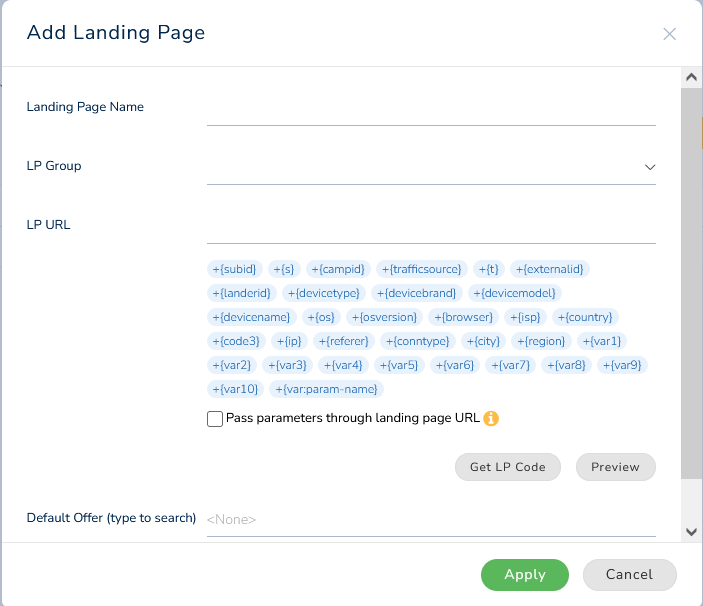Click the Preview button

point(616,467)
